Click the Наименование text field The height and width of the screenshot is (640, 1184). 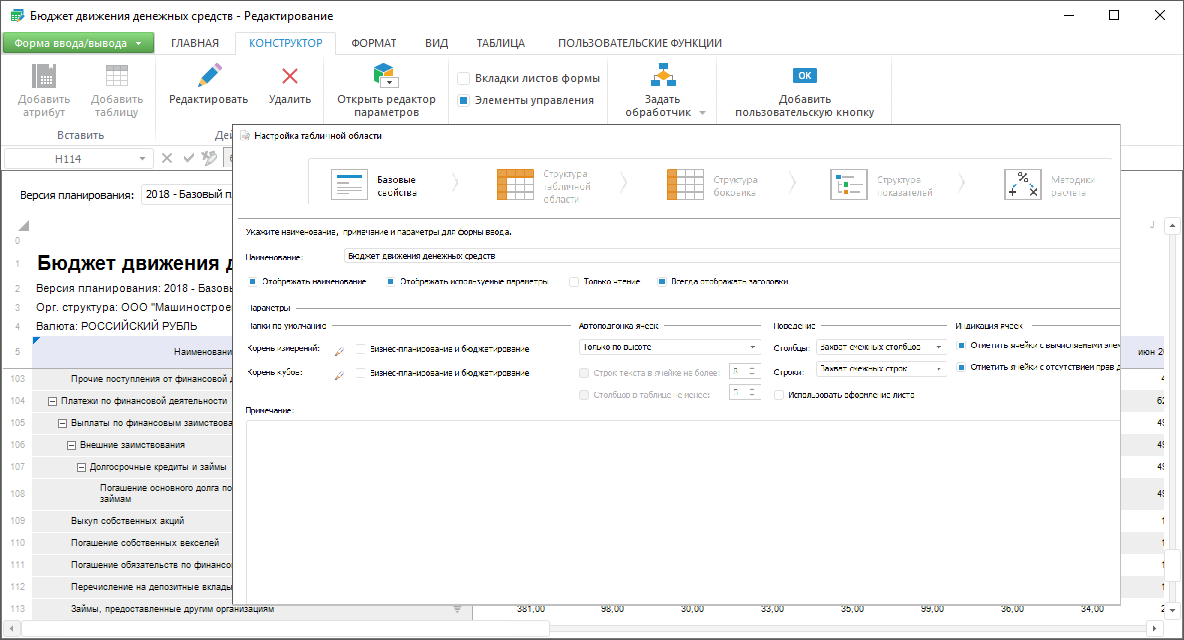click(x=730, y=256)
